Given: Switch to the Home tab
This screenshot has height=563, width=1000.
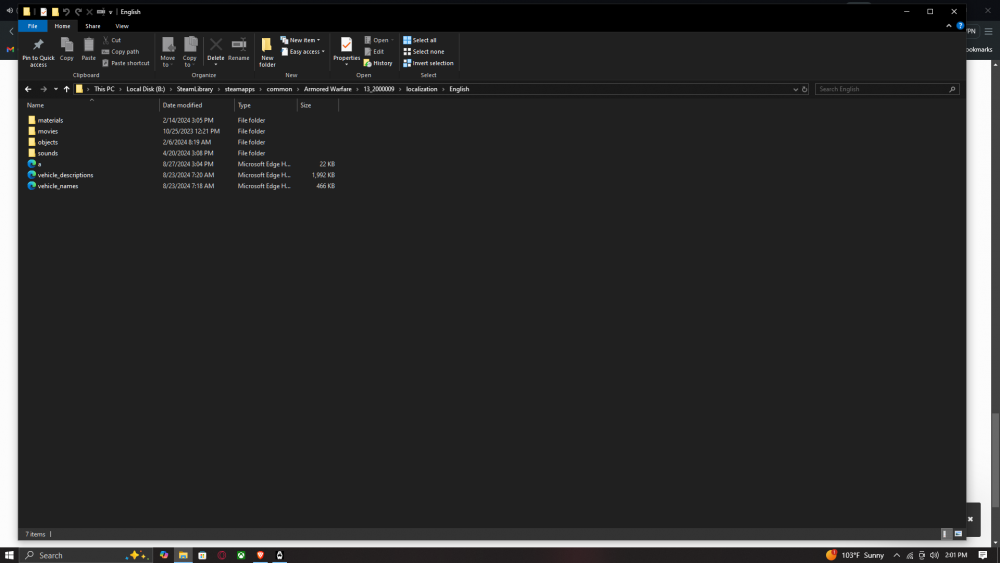Looking at the screenshot, I should (x=62, y=26).
